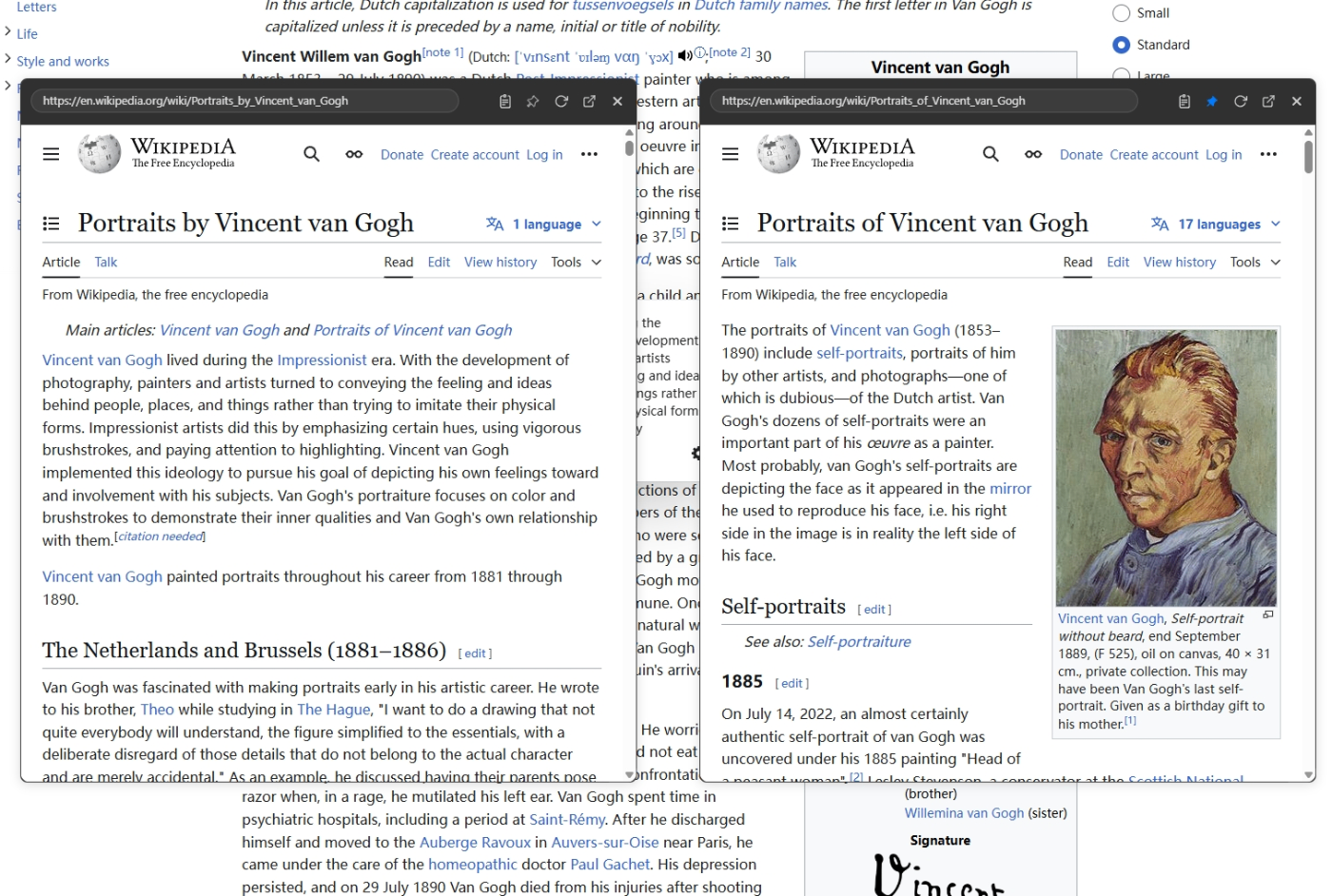Click URL field of Portraits by popup
Screen dimensions: 1332x896
(x=245, y=101)
